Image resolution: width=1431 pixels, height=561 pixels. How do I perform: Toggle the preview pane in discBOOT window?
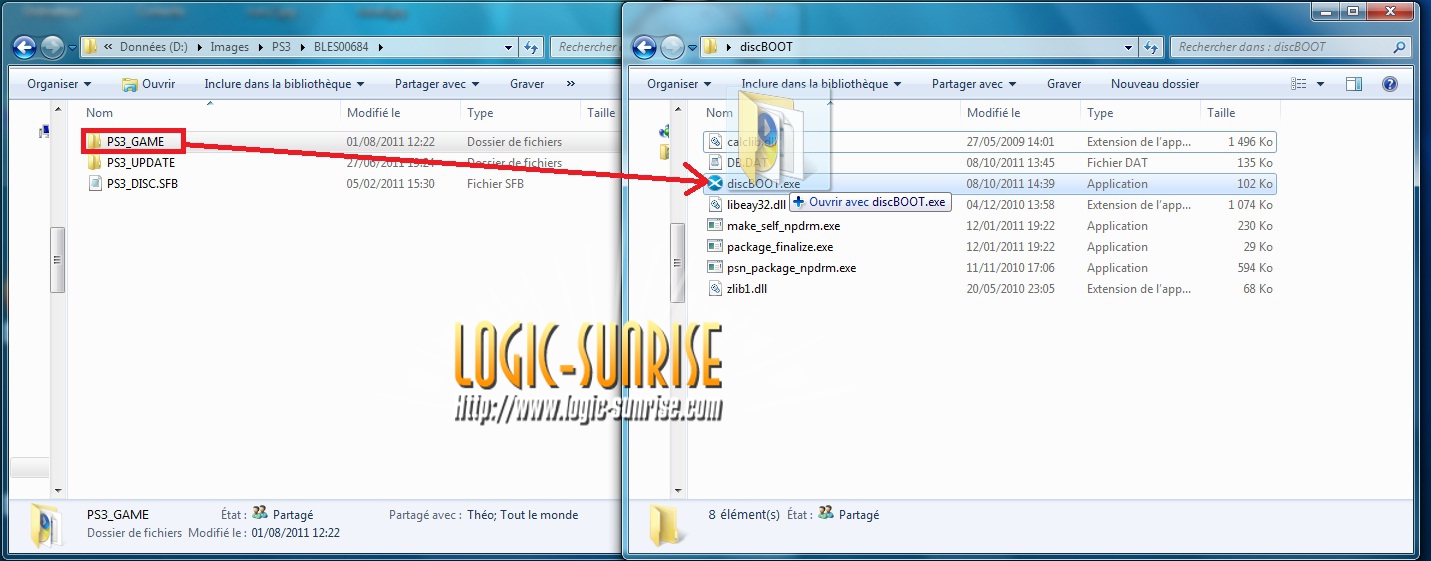pyautogui.click(x=1354, y=84)
